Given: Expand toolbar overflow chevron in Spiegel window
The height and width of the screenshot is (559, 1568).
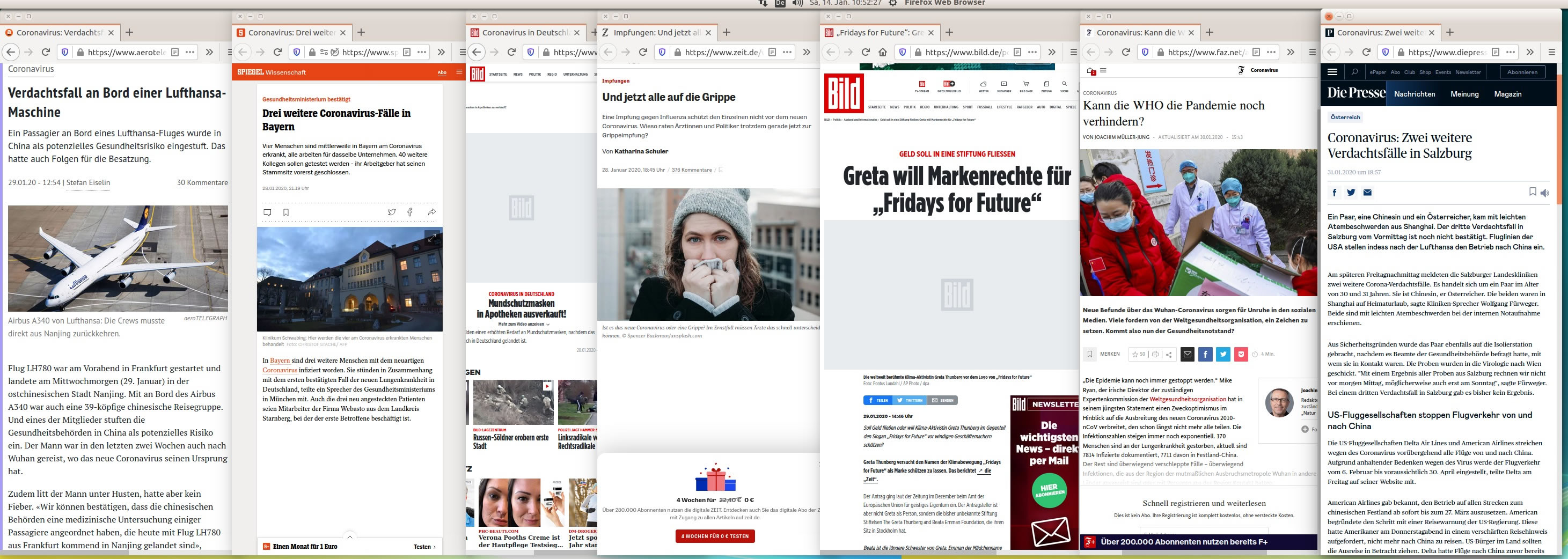Looking at the screenshot, I should click(441, 53).
